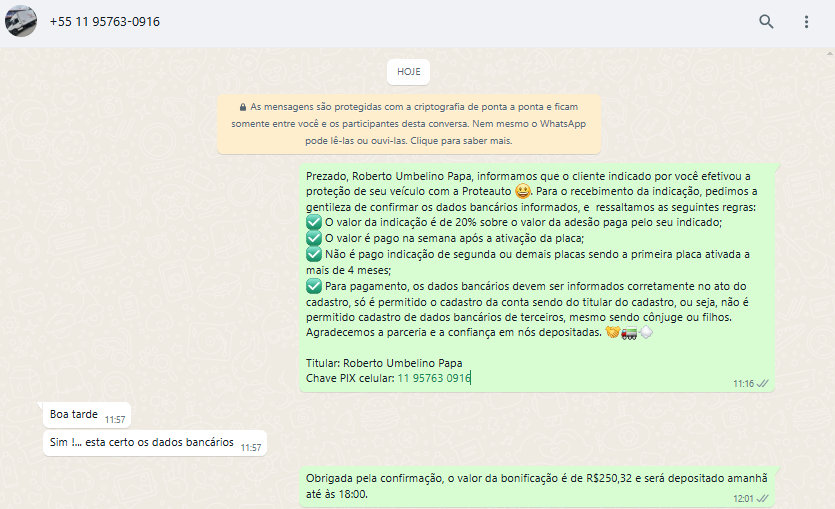This screenshot has height=509, width=835.
Task: Click the PIX phone number link
Action: click(x=433, y=378)
